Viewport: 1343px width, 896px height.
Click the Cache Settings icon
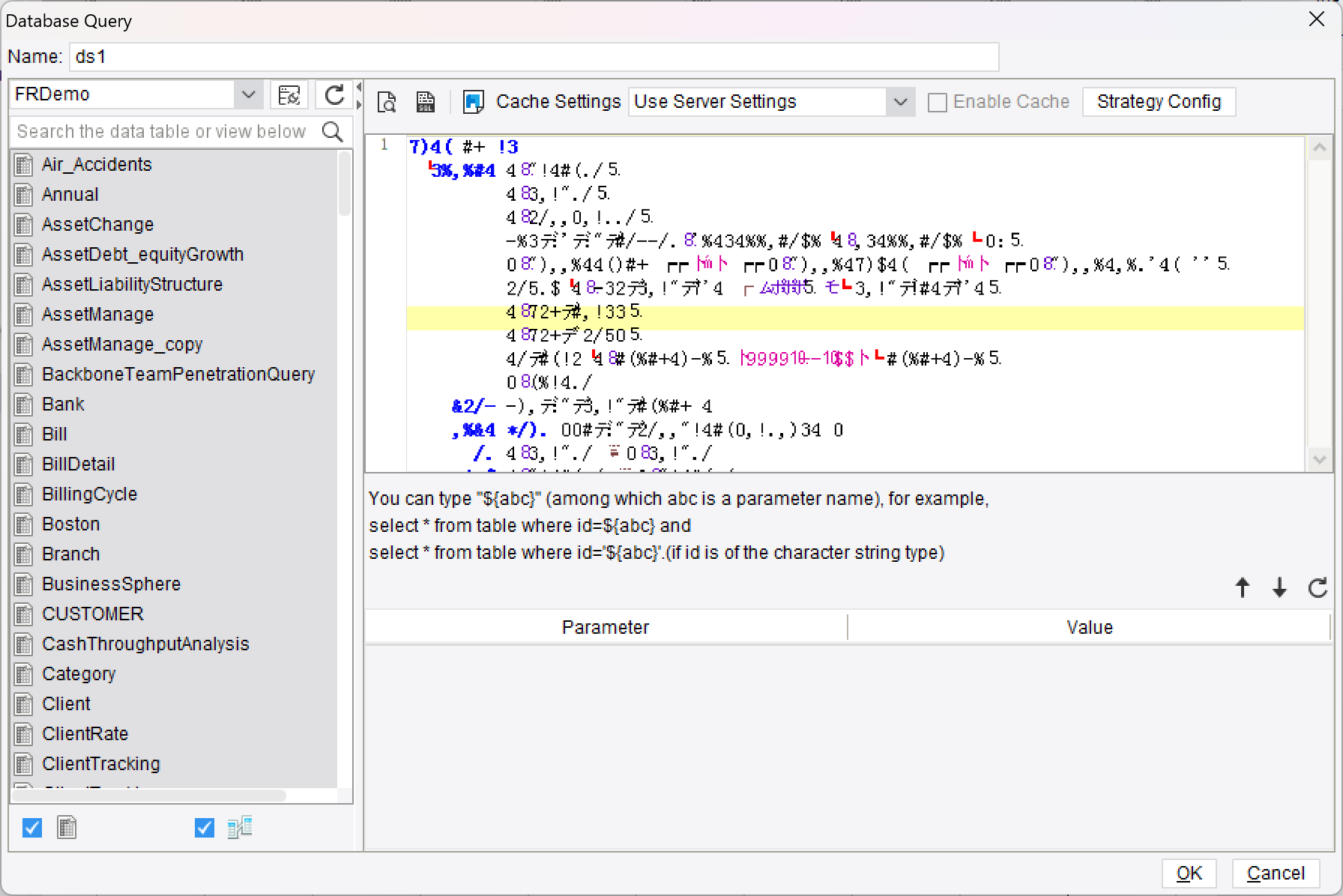click(474, 102)
